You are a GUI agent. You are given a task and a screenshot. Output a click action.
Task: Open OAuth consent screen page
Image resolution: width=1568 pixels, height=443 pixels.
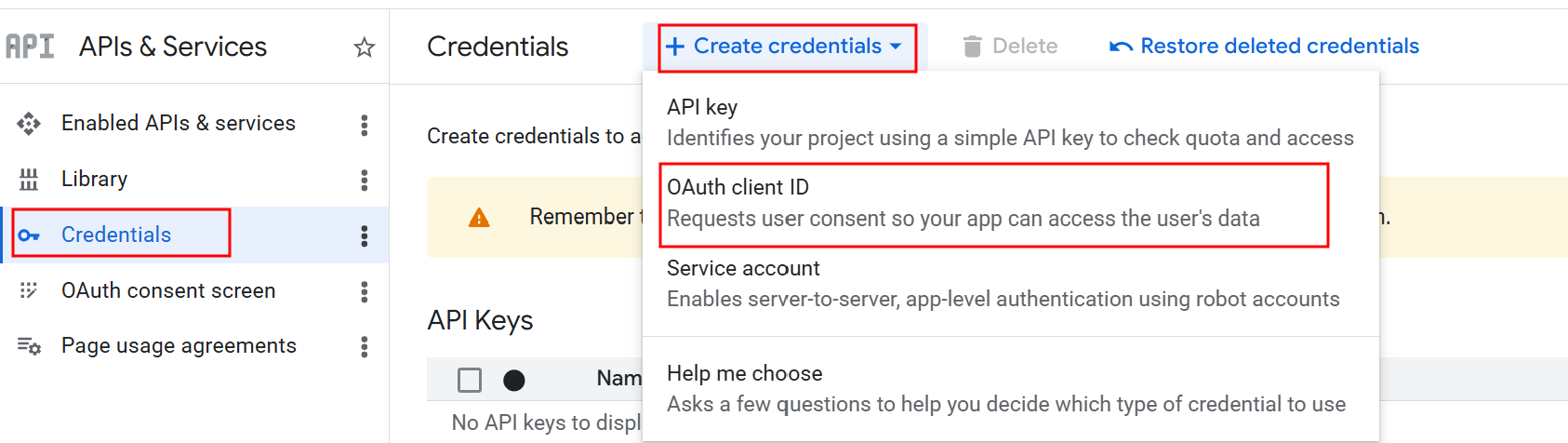point(168,290)
